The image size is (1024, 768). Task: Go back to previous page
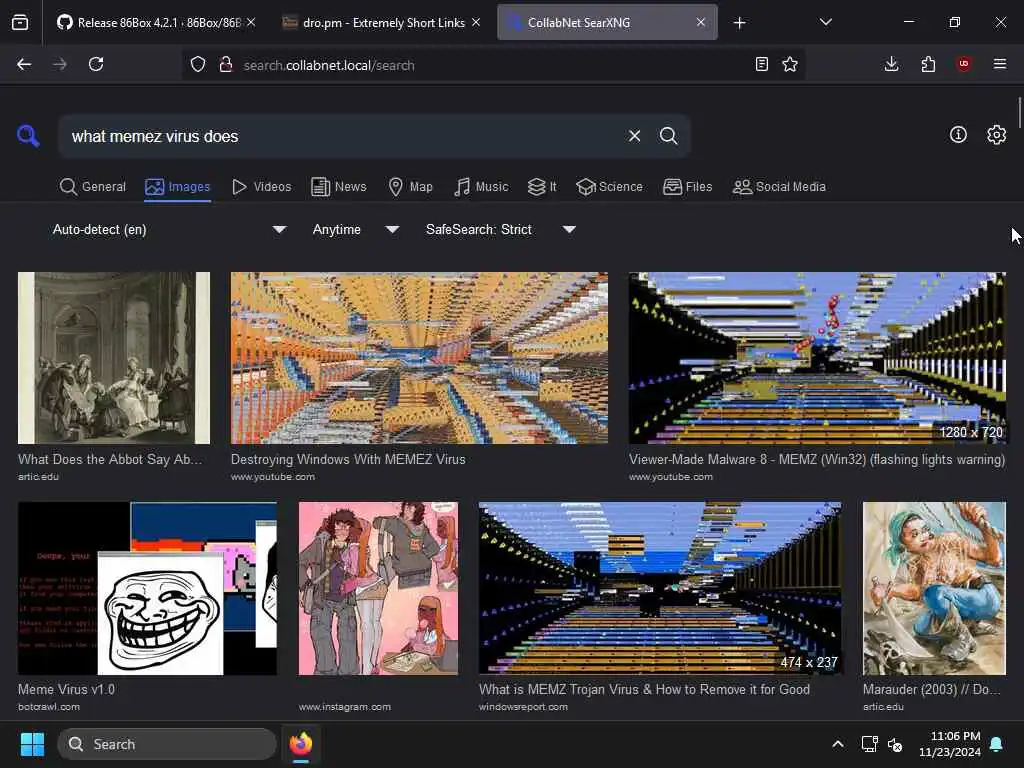tap(24, 64)
